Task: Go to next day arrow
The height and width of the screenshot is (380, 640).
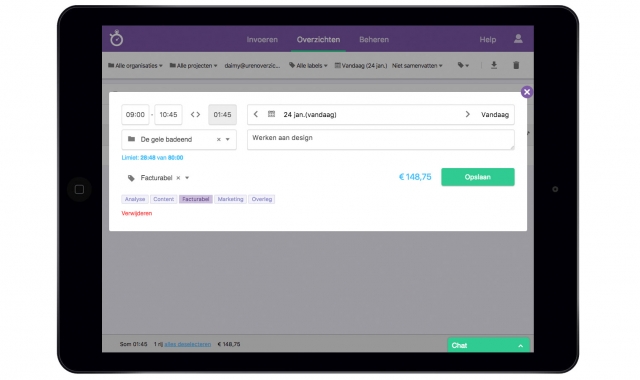Action: tap(467, 114)
